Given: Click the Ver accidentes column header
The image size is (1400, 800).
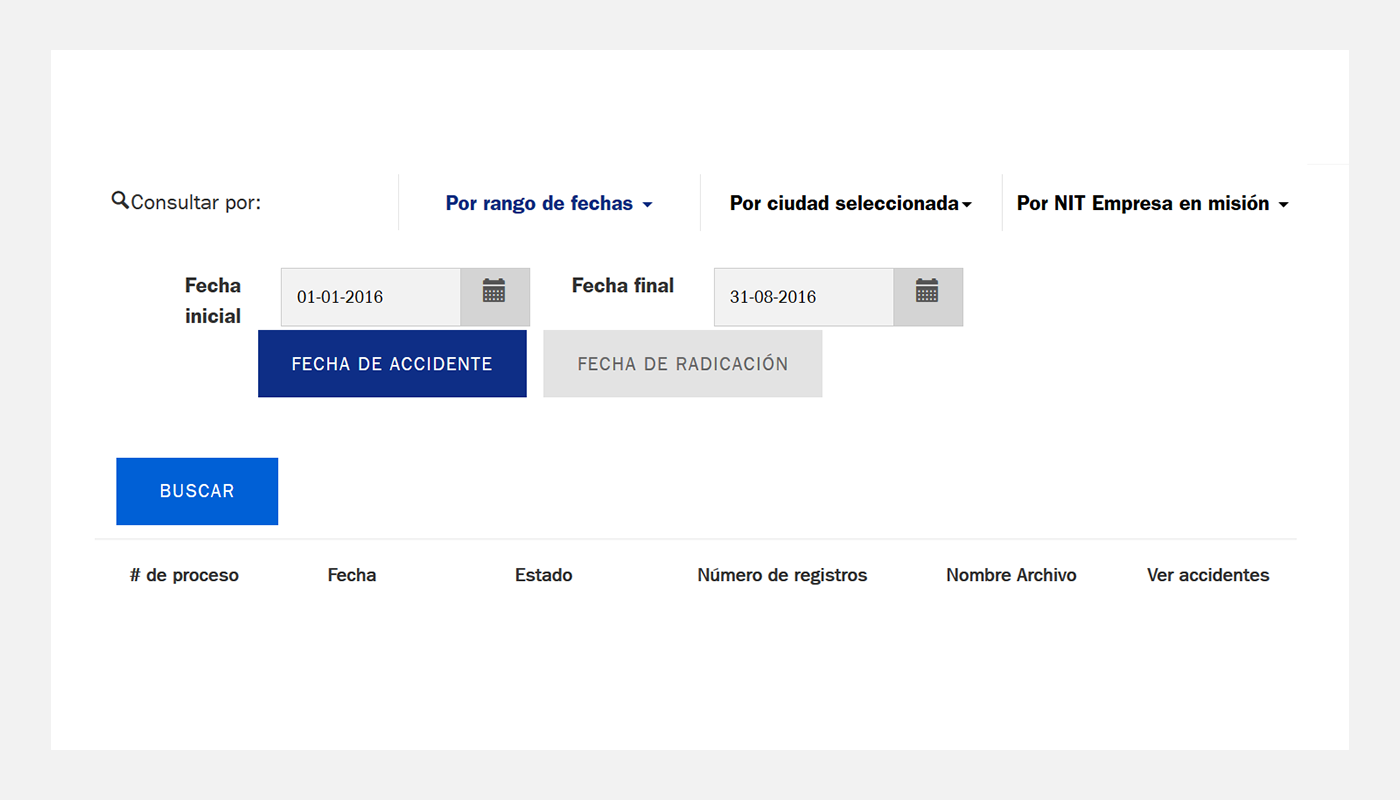Looking at the screenshot, I should [x=1208, y=575].
